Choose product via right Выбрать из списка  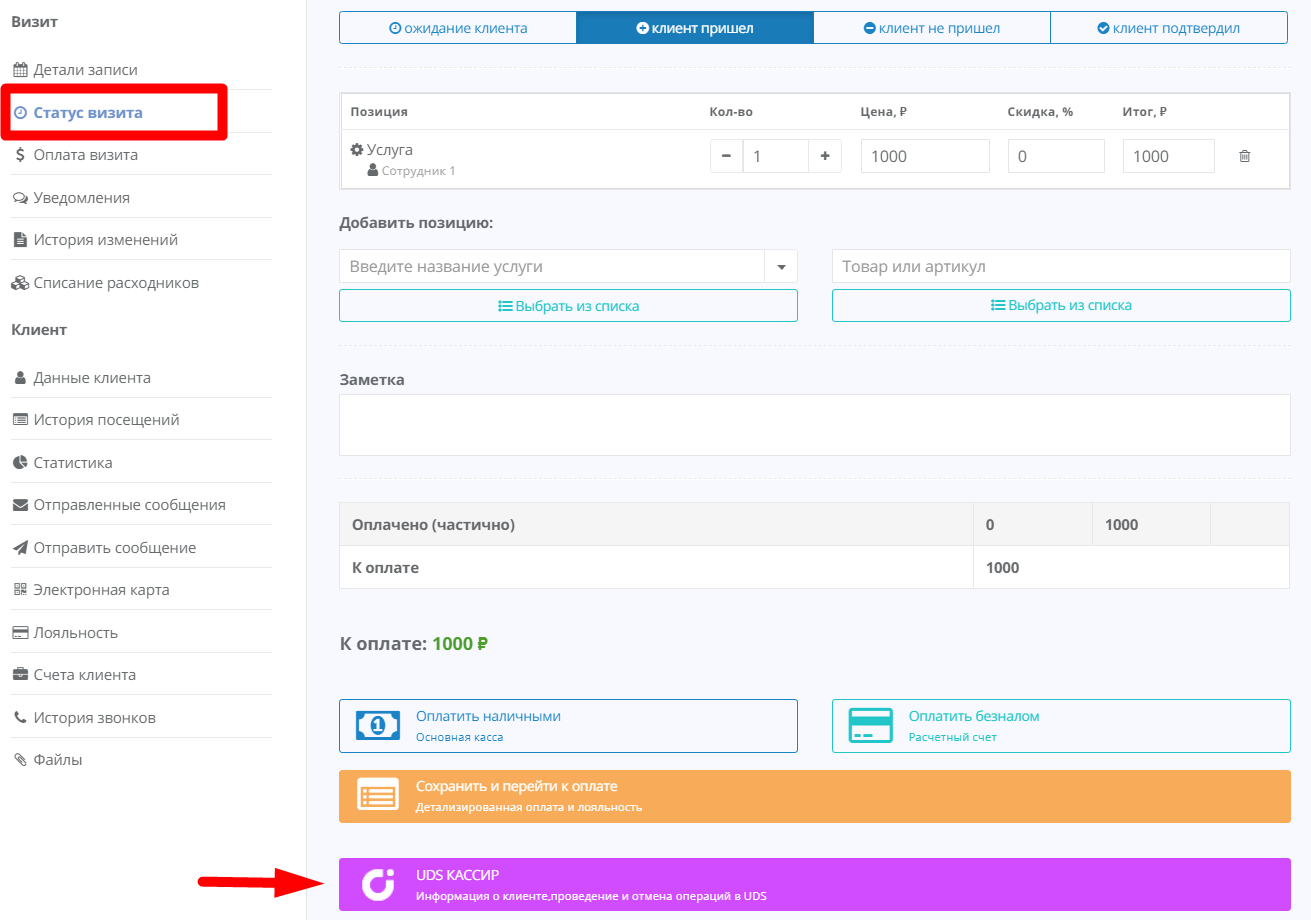coord(1061,306)
